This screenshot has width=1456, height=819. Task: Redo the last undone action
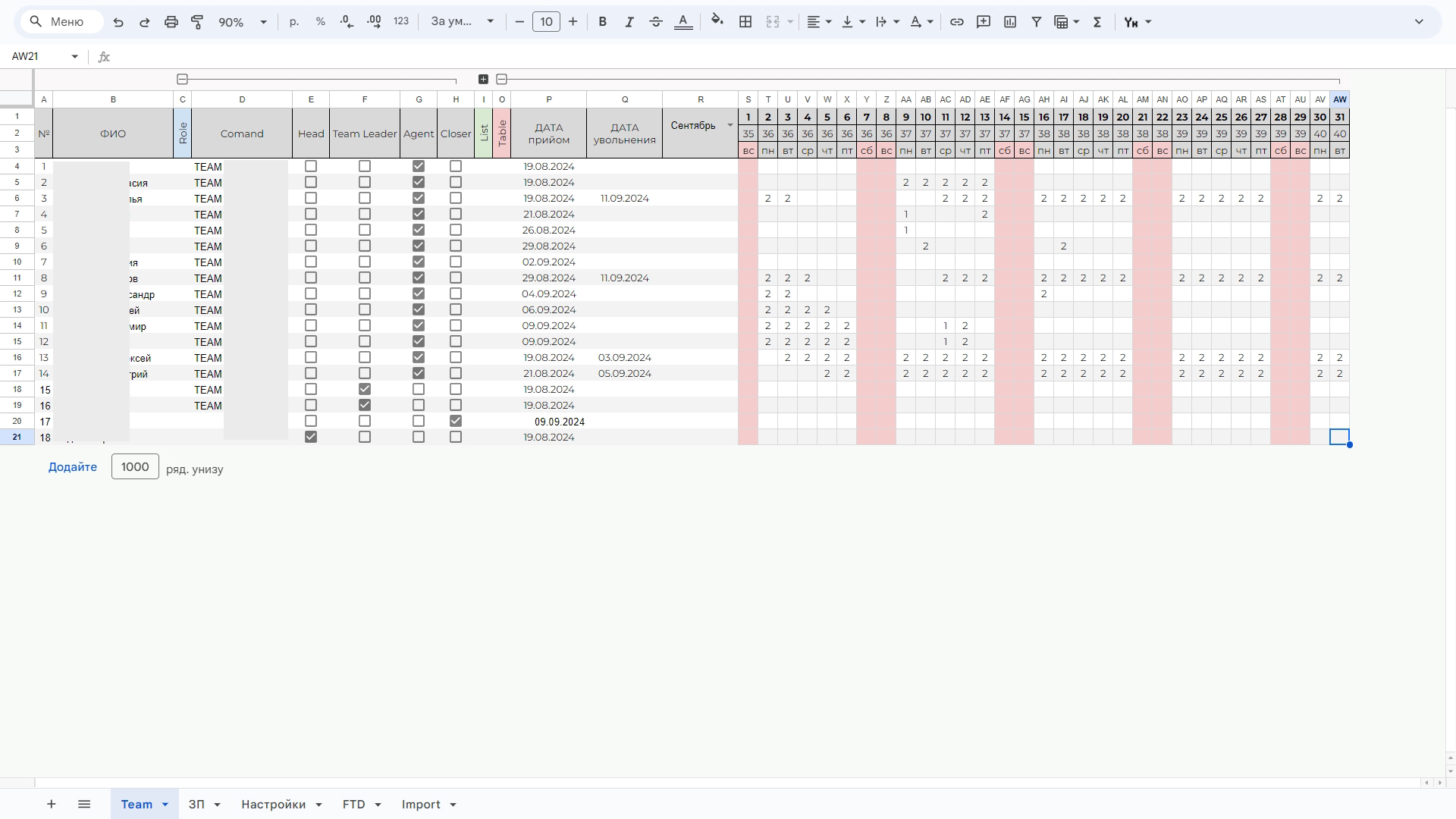(144, 22)
